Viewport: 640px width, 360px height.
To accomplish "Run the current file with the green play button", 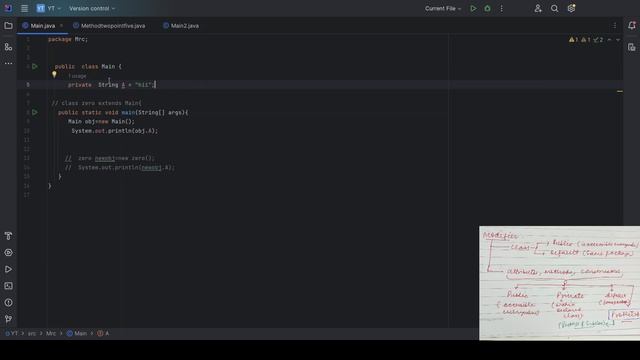I will (x=473, y=8).
